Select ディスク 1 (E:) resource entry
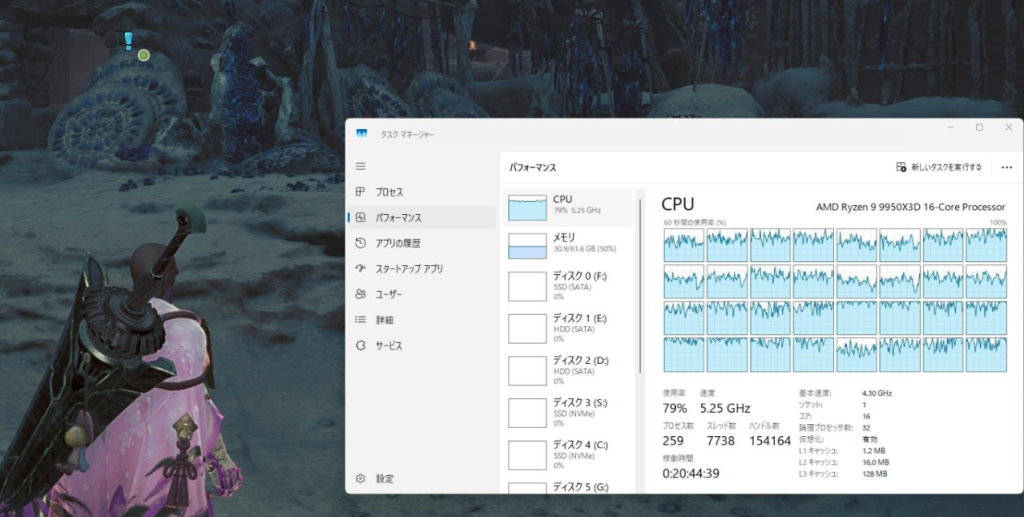This screenshot has width=1024, height=517. click(567, 328)
